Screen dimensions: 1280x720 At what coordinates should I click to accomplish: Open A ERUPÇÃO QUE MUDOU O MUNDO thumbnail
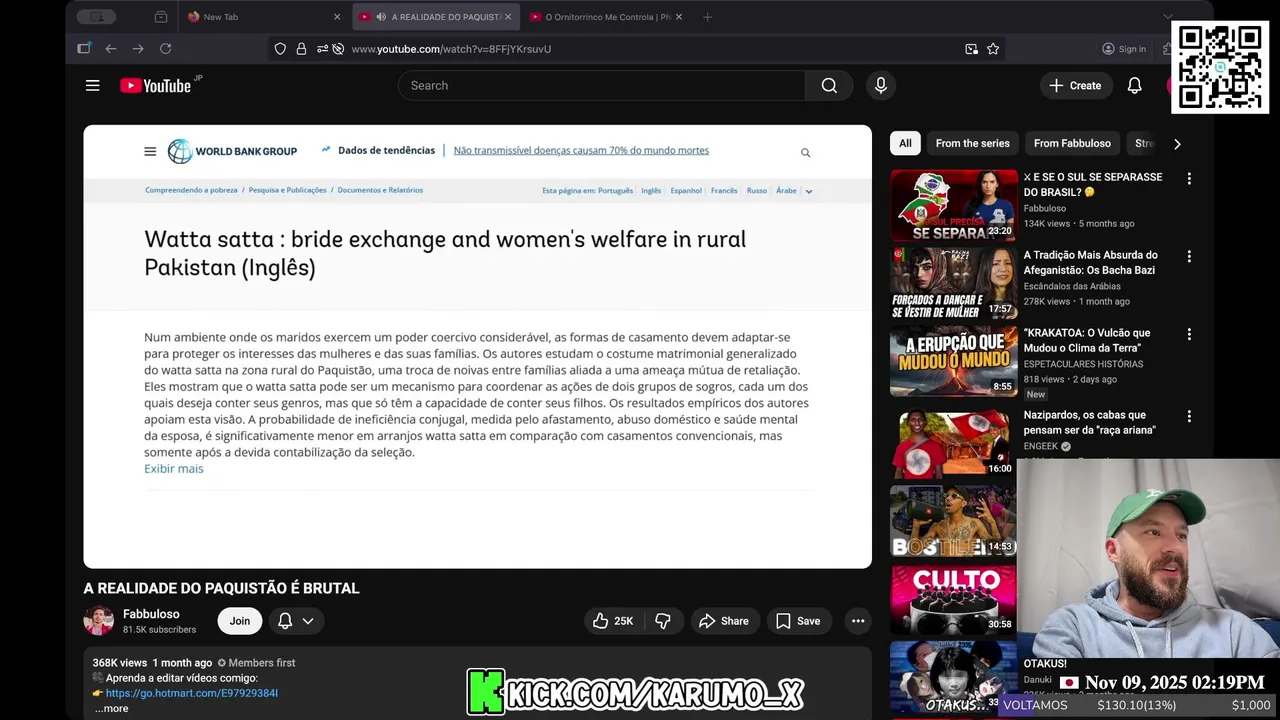[x=953, y=362]
